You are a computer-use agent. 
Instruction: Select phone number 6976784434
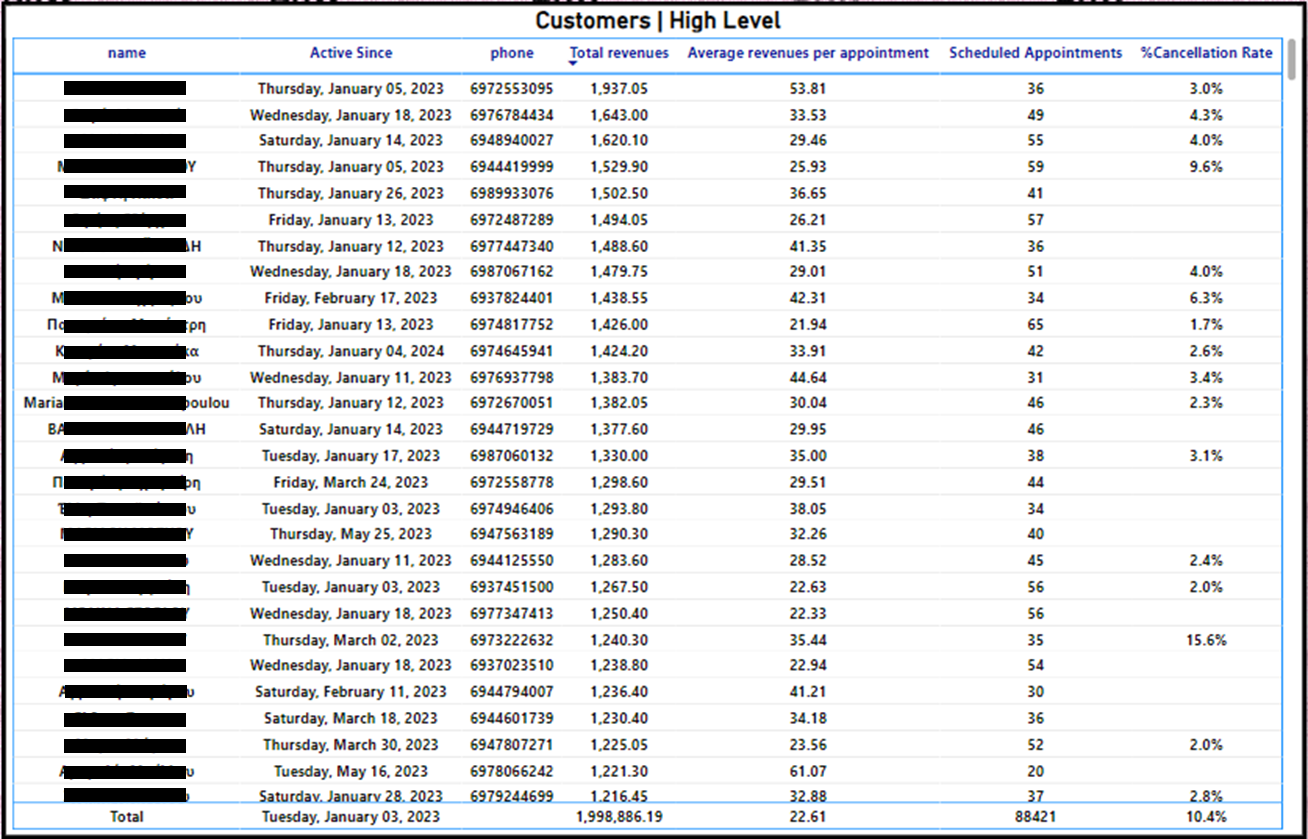(511, 115)
